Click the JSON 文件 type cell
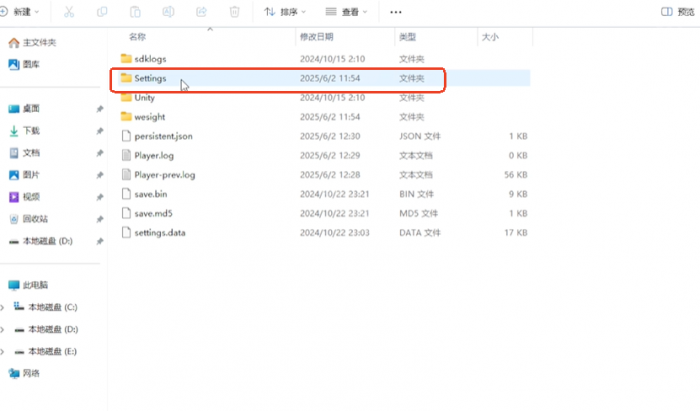 click(420, 136)
